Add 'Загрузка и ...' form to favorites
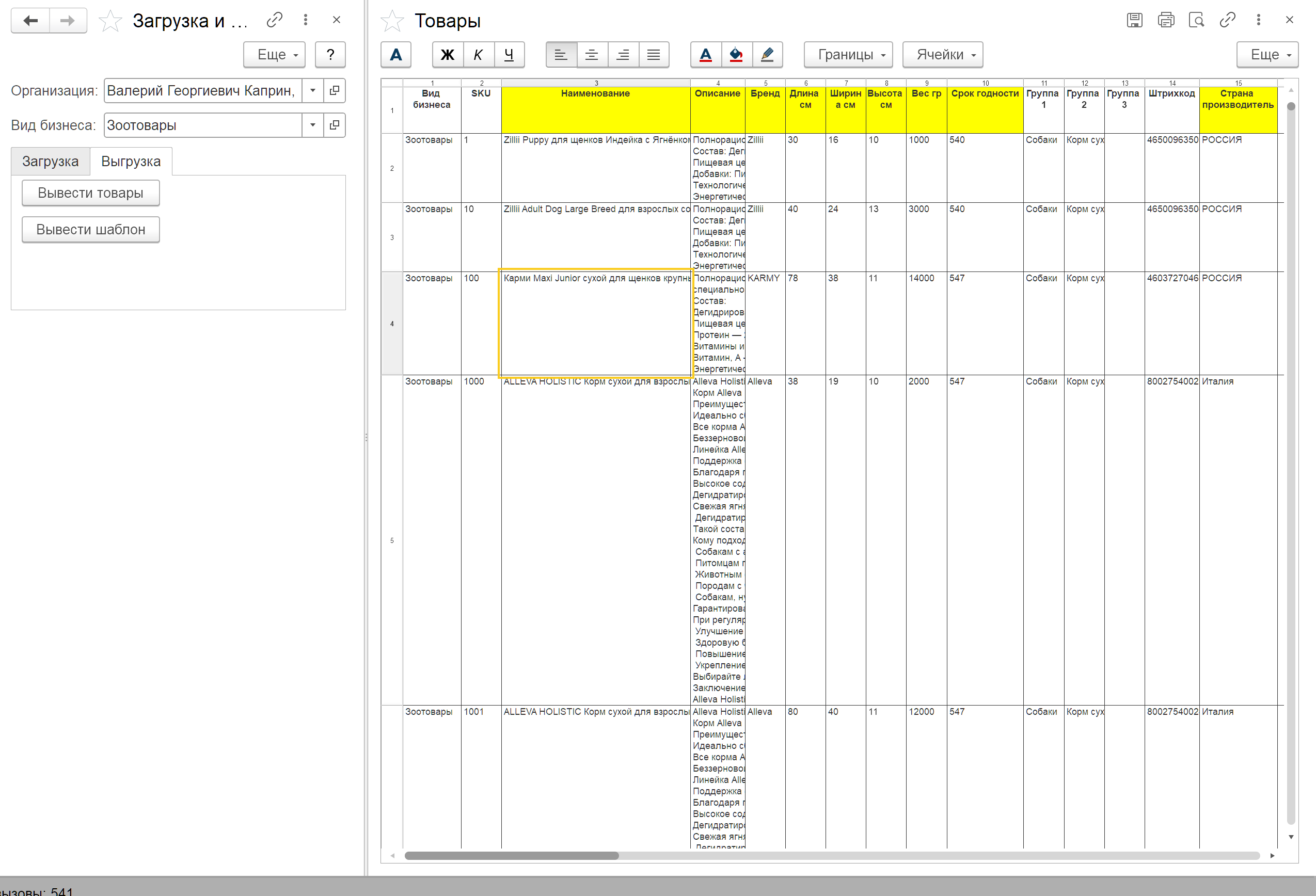 click(110, 21)
